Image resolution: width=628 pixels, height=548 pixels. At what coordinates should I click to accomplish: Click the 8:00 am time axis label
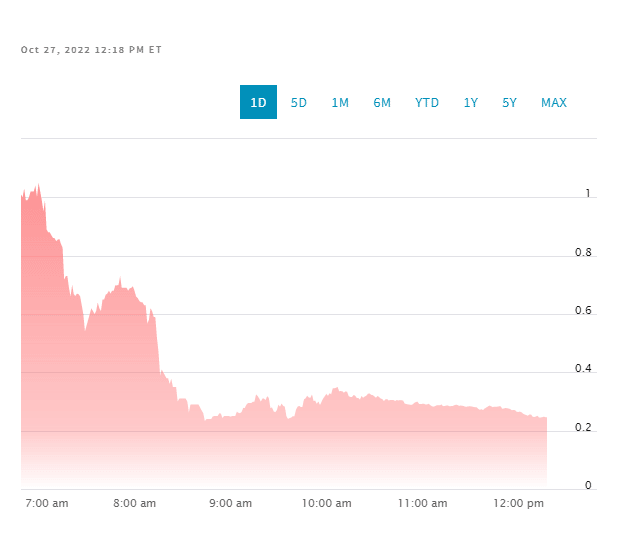136,504
